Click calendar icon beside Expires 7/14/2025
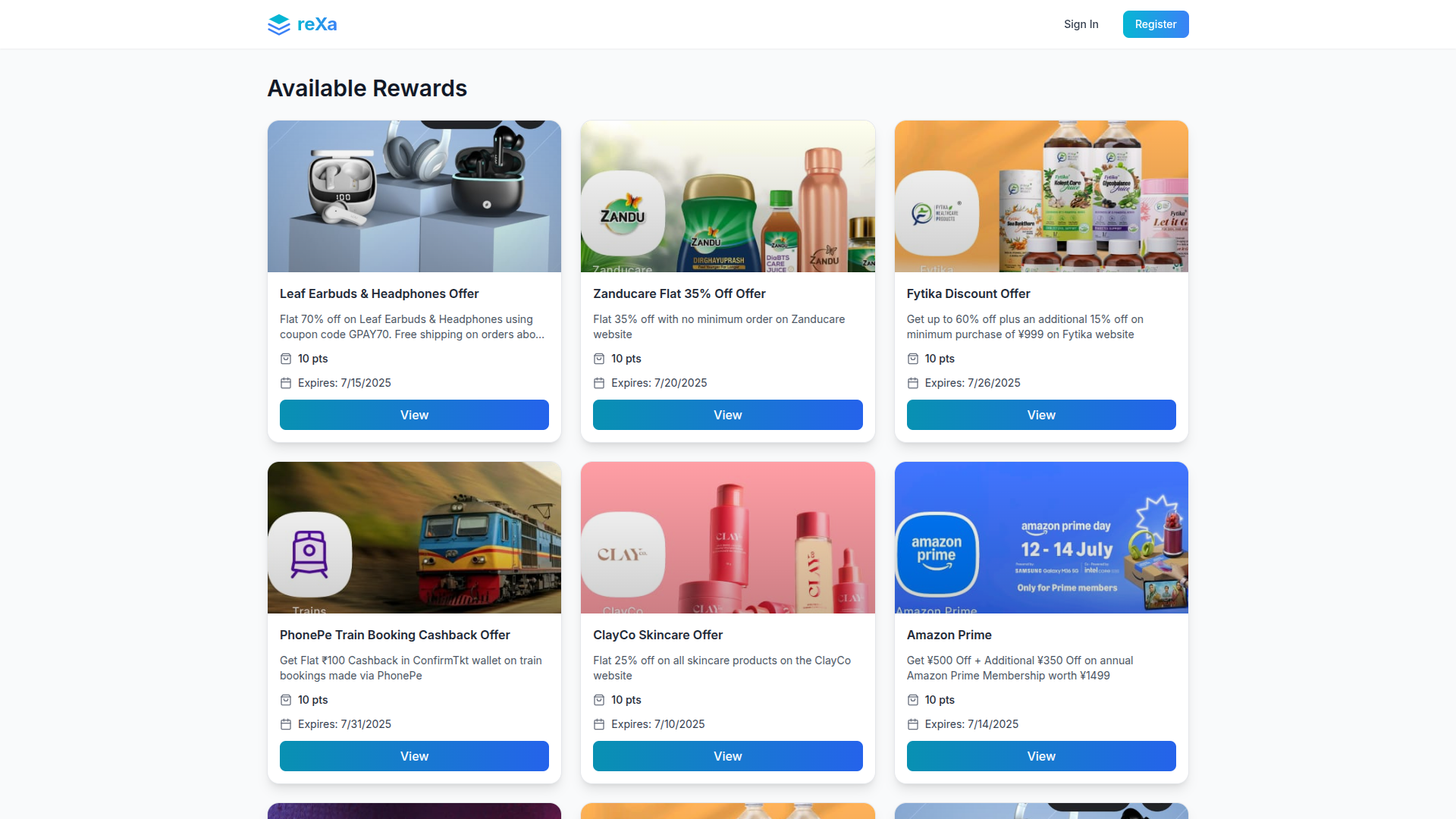Viewport: 1456px width, 819px height. tap(913, 724)
